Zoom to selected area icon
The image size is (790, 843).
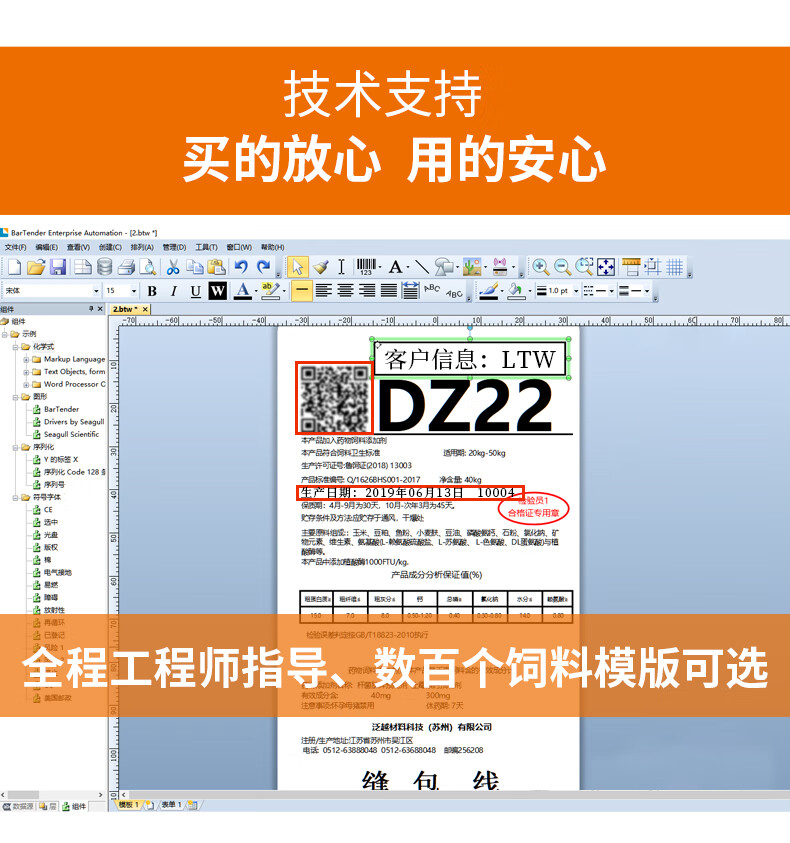click(x=584, y=267)
